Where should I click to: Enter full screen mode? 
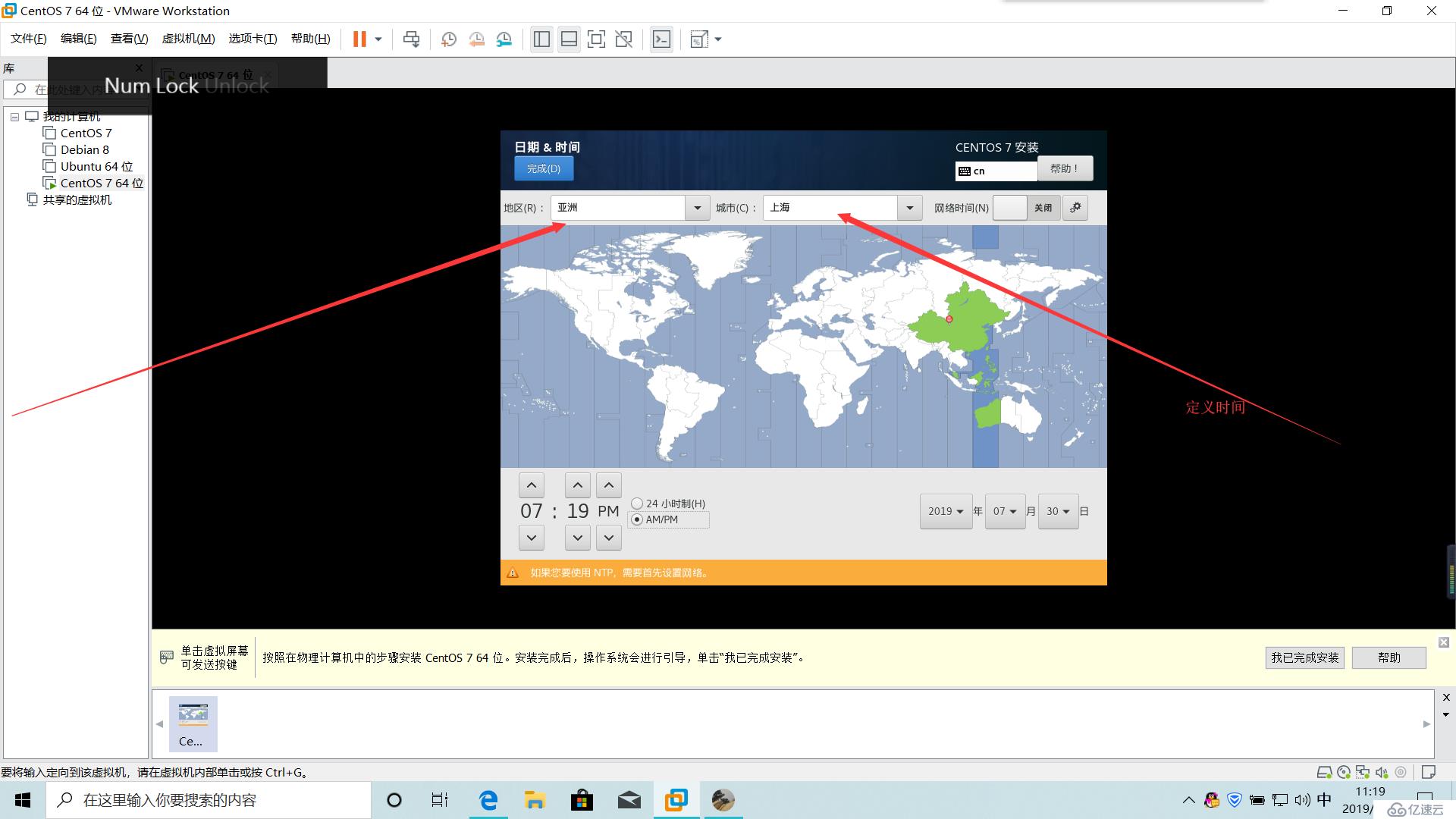point(596,39)
